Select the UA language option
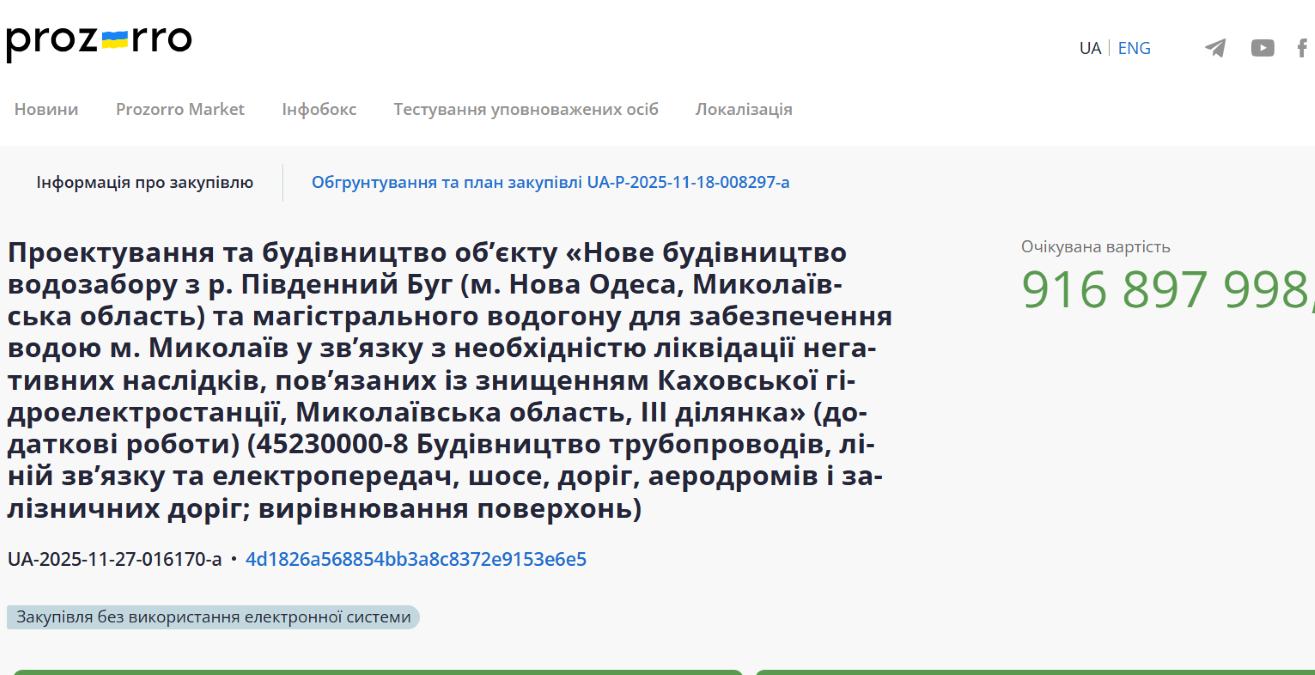1315x675 pixels. tap(1089, 48)
